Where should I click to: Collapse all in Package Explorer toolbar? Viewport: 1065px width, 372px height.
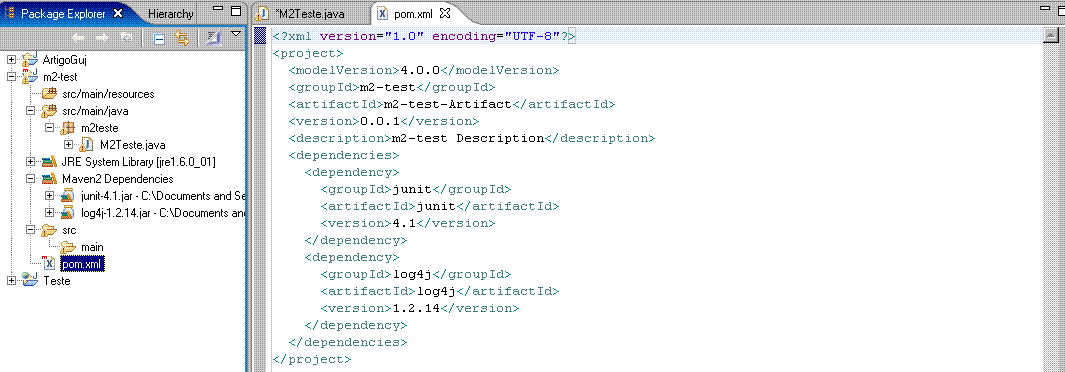159,39
